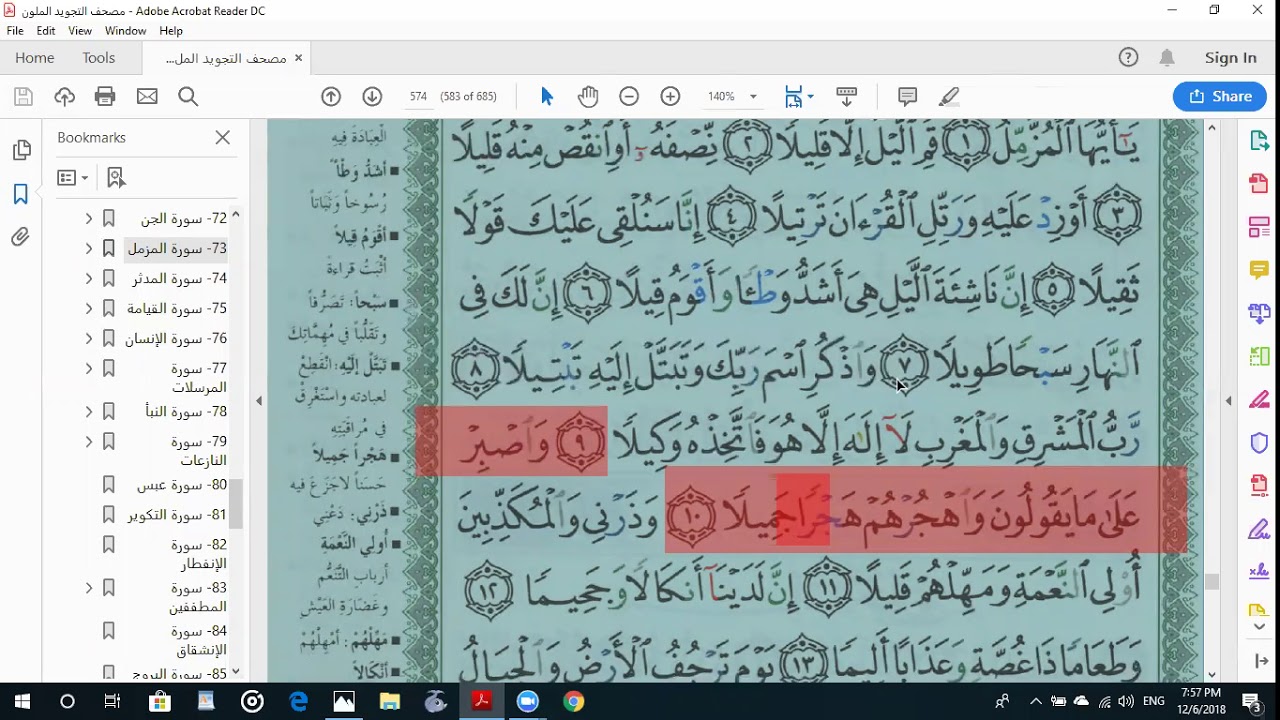Image resolution: width=1280 pixels, height=720 pixels.
Task: Open Zoom app from taskbar
Action: 527,701
